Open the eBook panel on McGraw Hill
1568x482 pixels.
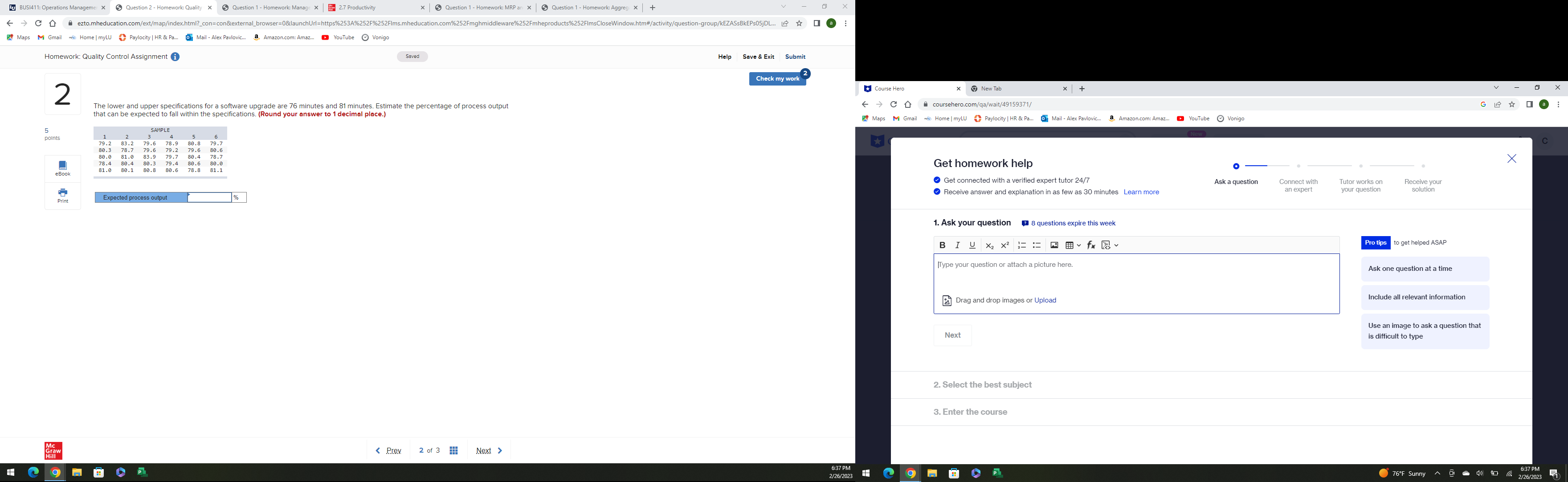[x=62, y=167]
